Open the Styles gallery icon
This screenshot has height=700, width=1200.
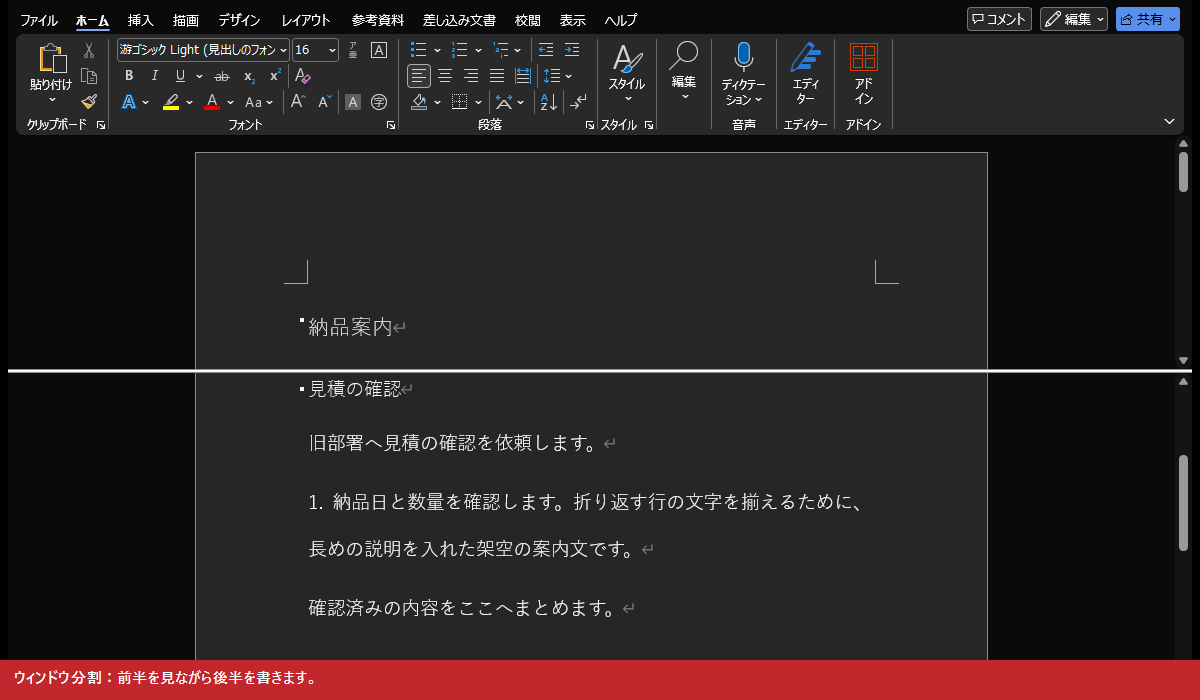[x=628, y=59]
